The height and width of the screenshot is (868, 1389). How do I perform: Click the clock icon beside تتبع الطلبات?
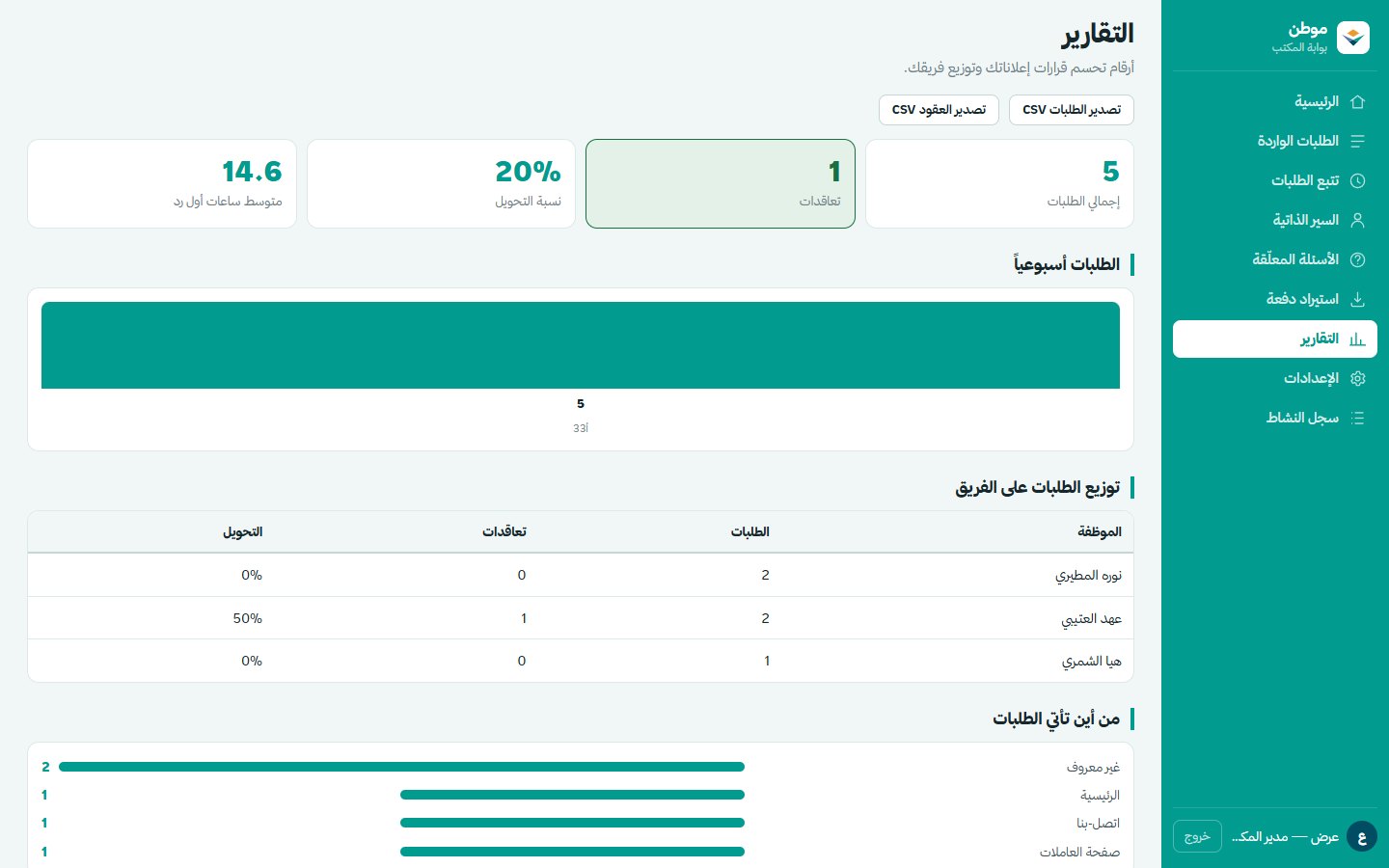[x=1357, y=180]
